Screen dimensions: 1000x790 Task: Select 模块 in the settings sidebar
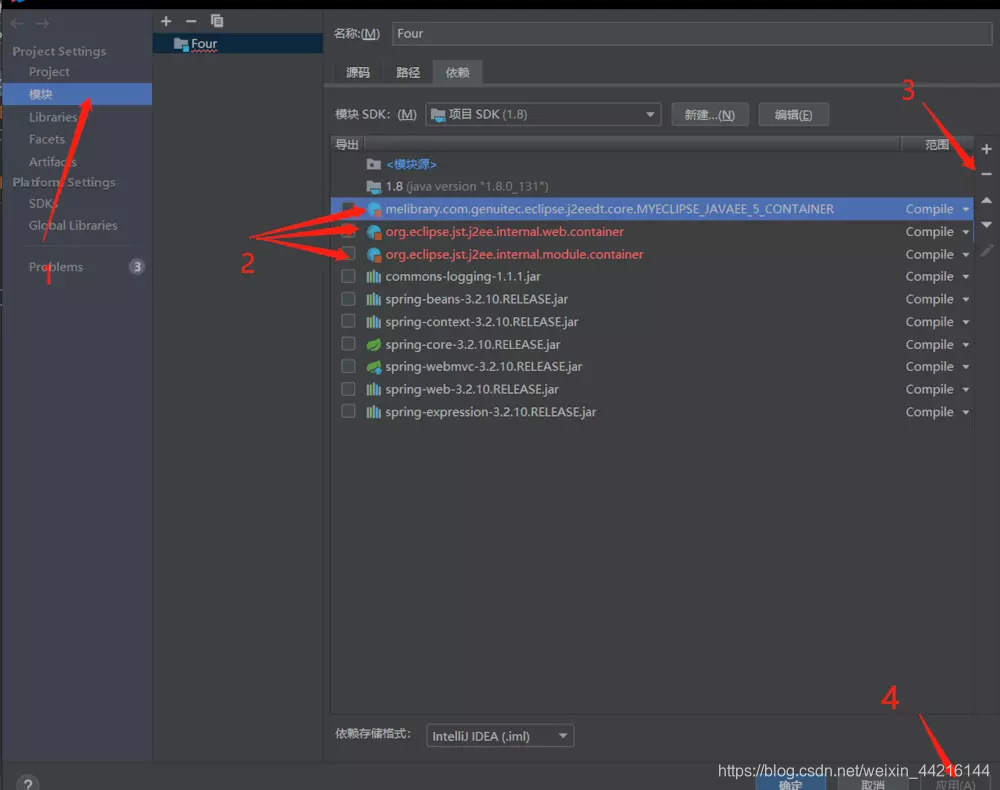point(77,94)
